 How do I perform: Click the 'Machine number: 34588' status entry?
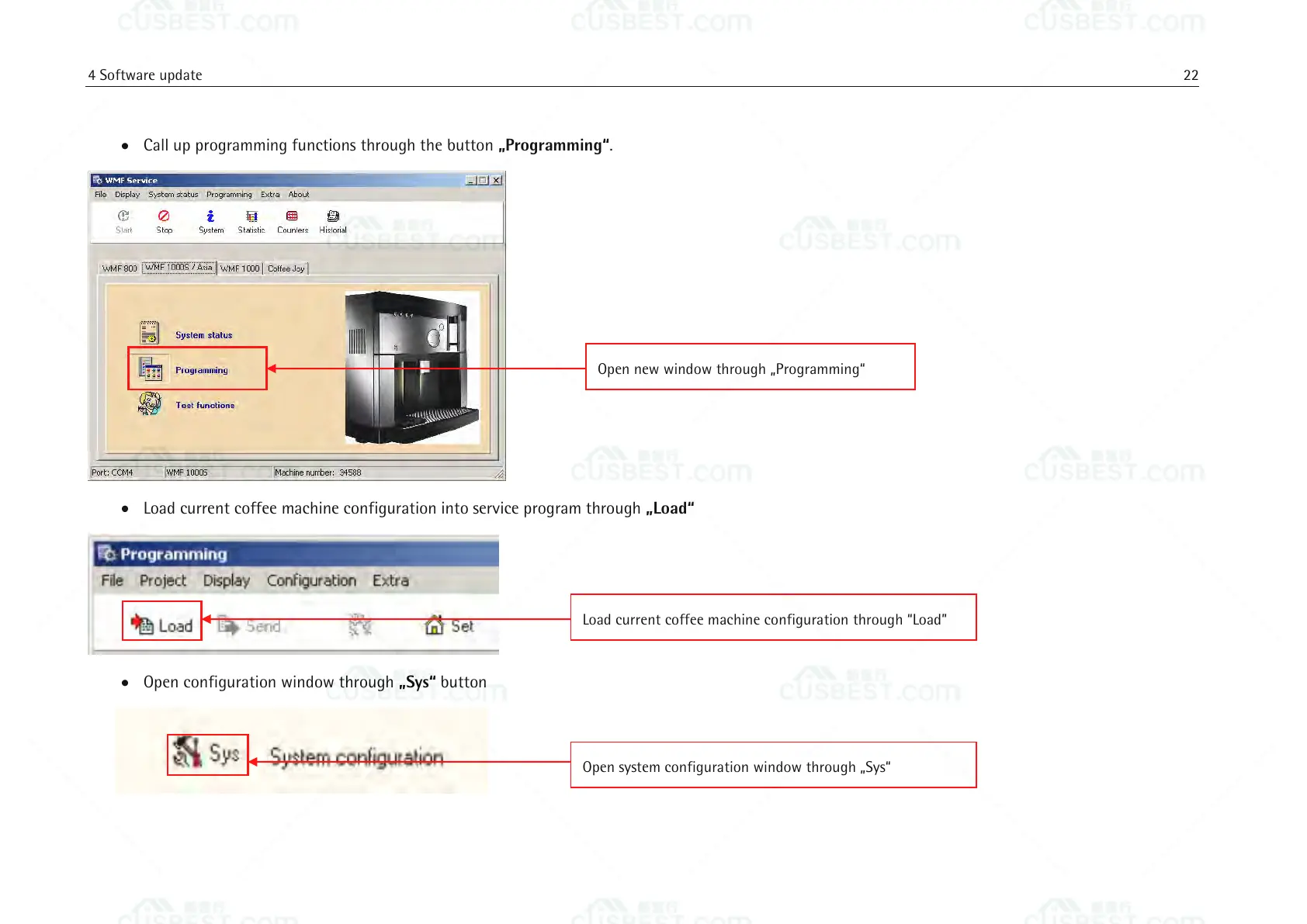pyautogui.click(x=318, y=472)
